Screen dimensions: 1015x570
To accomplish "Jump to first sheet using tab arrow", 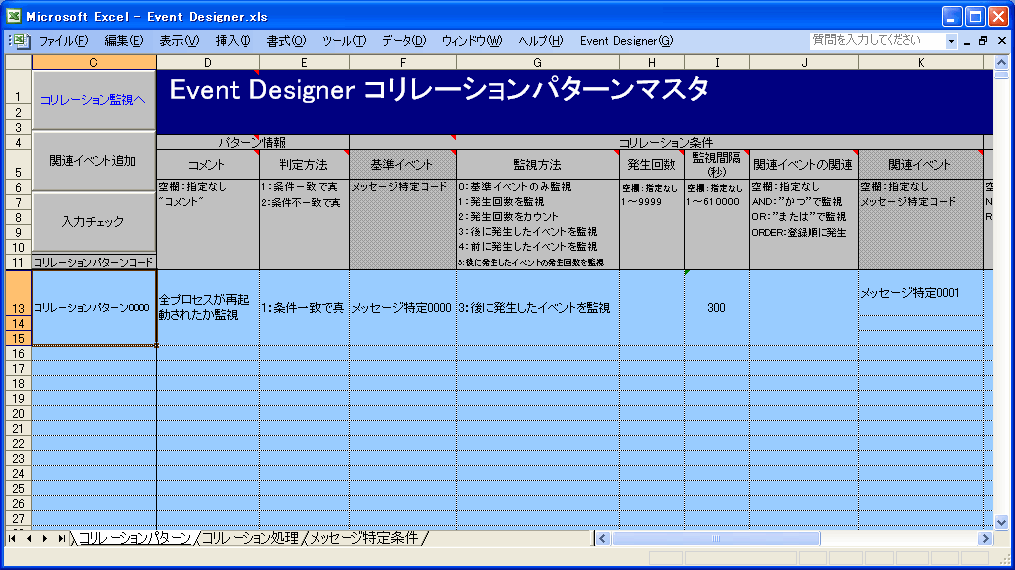I will click(x=13, y=538).
